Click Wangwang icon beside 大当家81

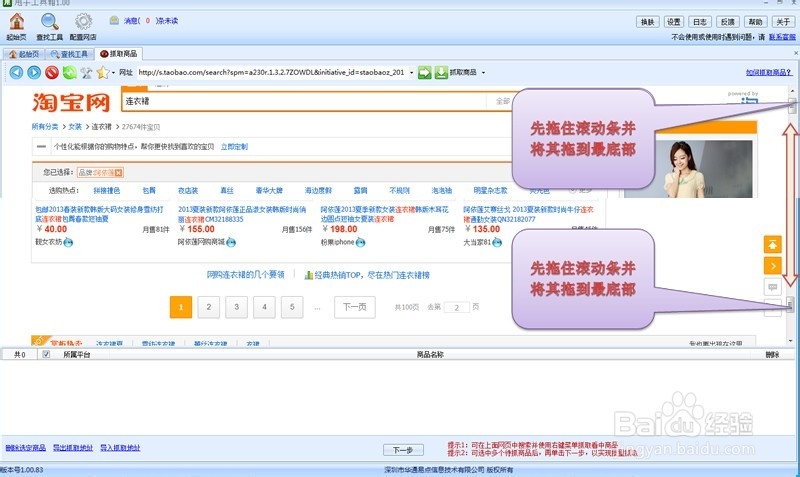[x=497, y=242]
